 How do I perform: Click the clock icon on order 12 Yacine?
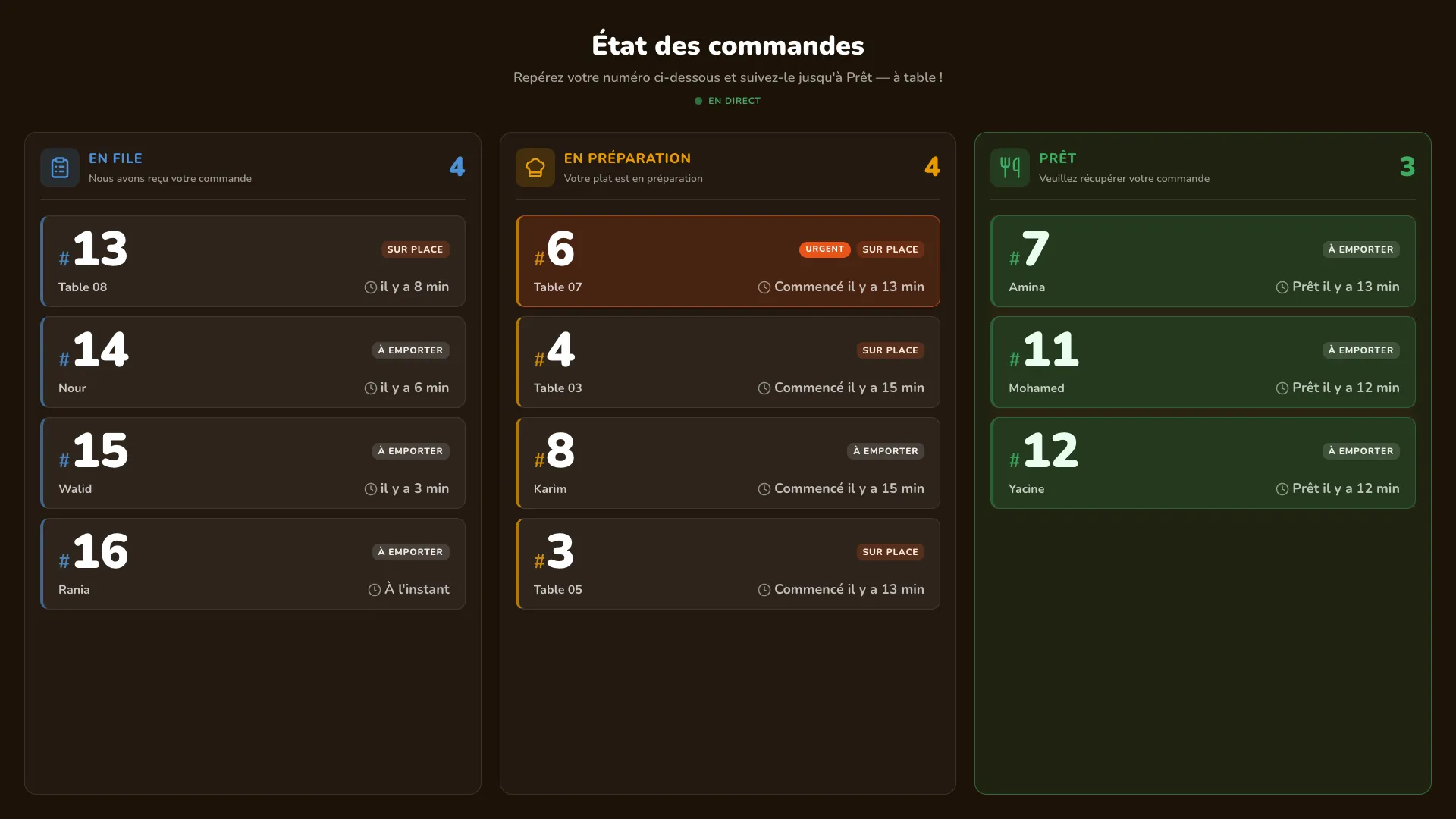[x=1282, y=489]
